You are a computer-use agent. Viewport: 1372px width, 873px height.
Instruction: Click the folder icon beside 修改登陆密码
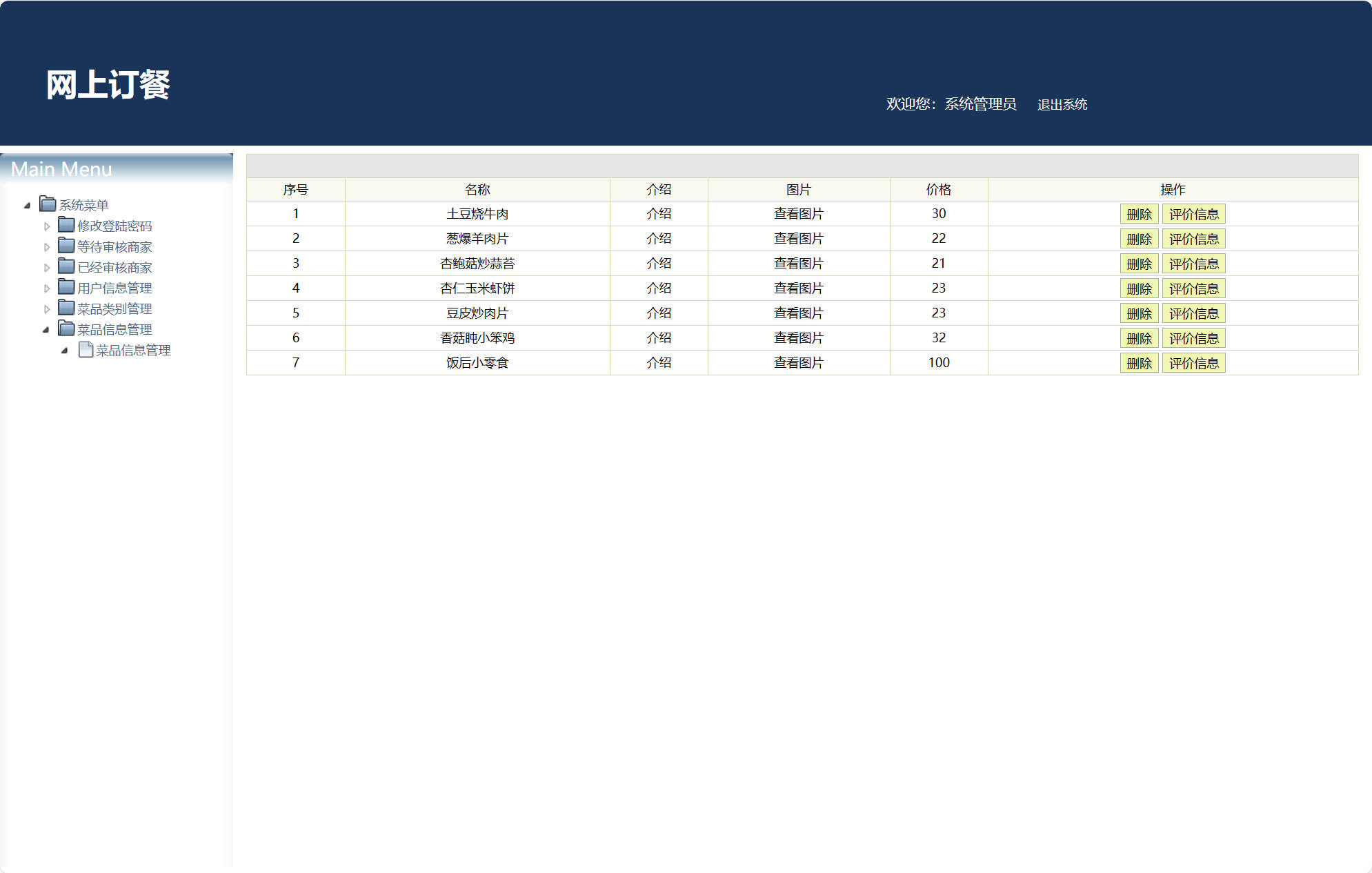pyautogui.click(x=66, y=225)
